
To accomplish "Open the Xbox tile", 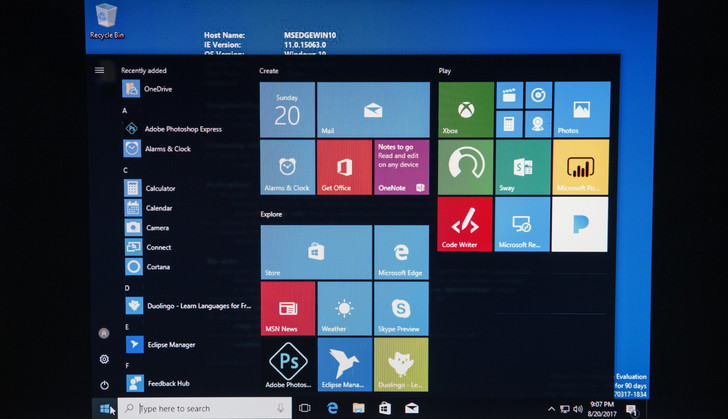I will 465,109.
